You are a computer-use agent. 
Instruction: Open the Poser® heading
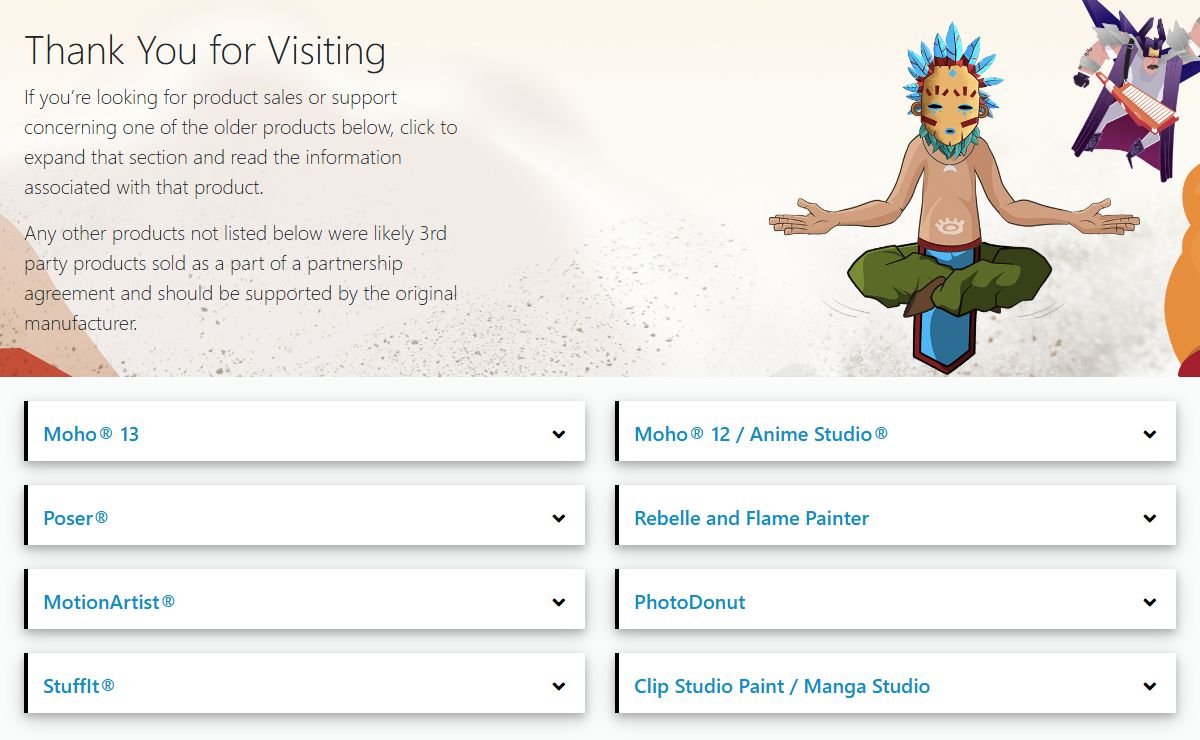(76, 518)
